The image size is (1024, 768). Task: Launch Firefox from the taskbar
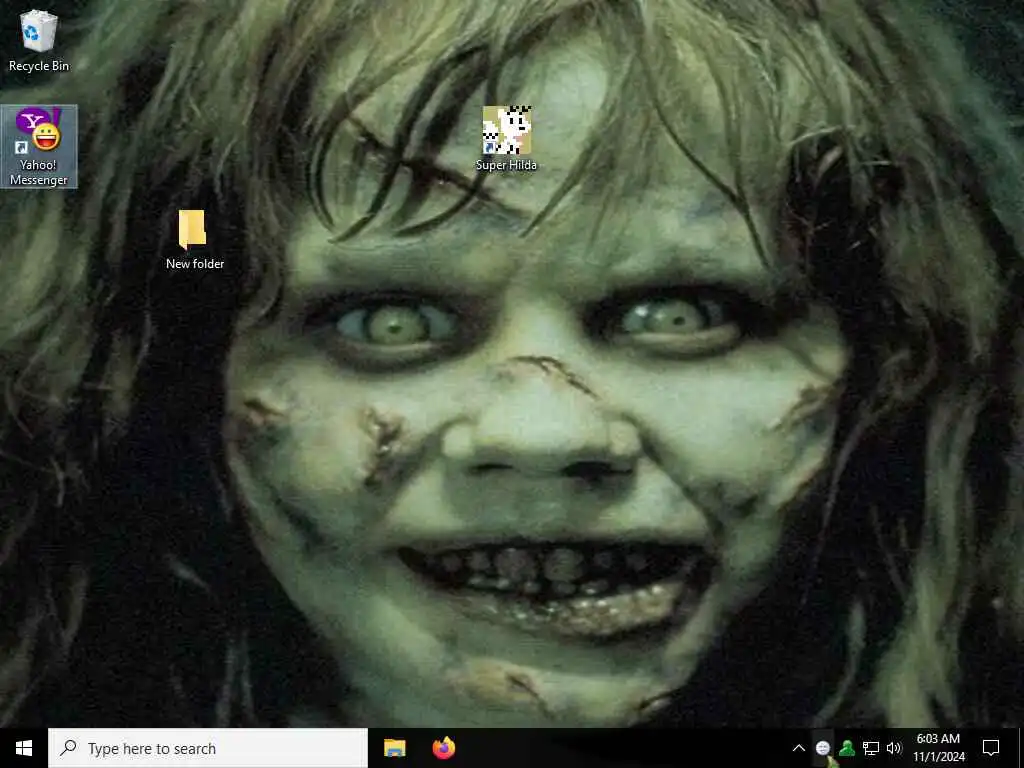(444, 748)
